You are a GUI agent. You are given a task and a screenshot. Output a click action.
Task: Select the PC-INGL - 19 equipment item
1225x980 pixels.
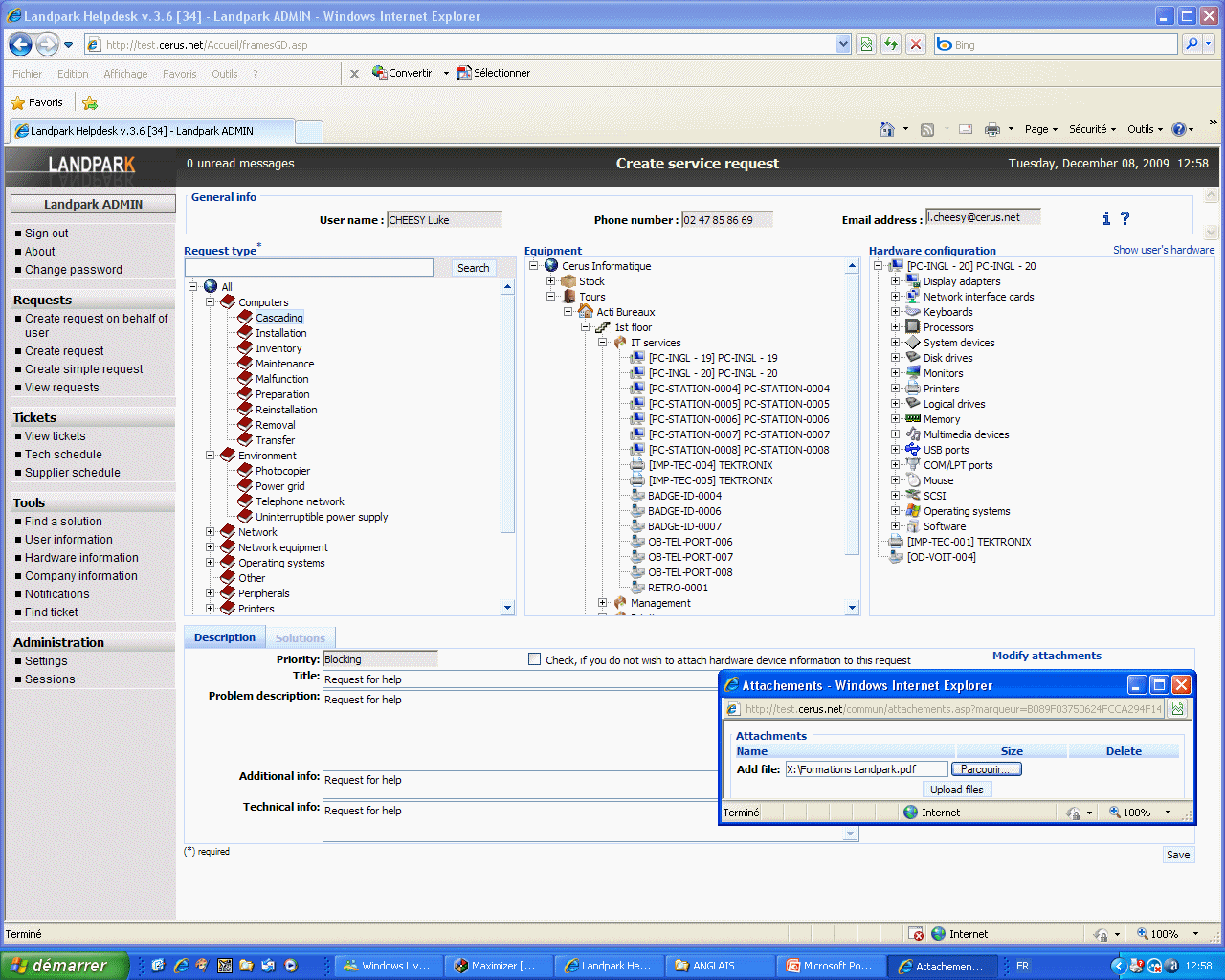pyautogui.click(x=713, y=358)
